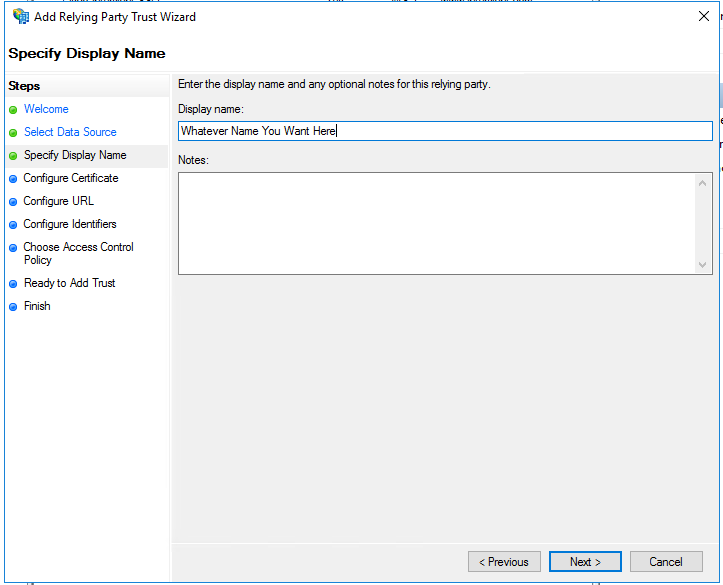Select Choose Access Control Policy step
This screenshot has width=723, height=585.
[x=78, y=253]
